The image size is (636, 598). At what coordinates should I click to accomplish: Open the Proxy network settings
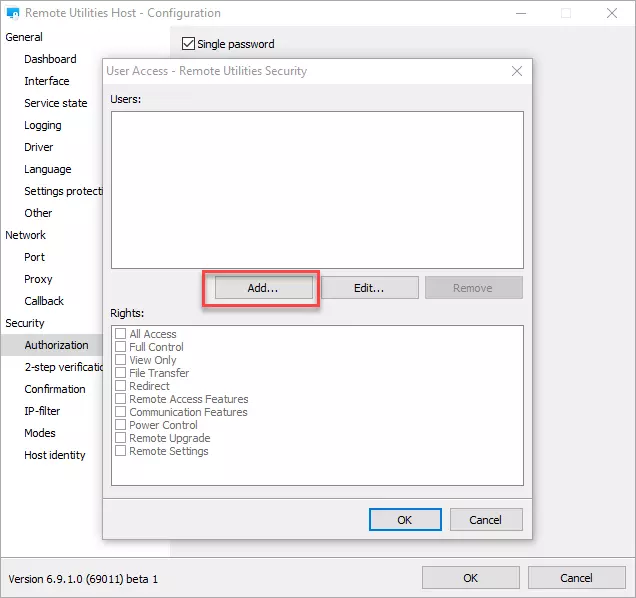38,279
